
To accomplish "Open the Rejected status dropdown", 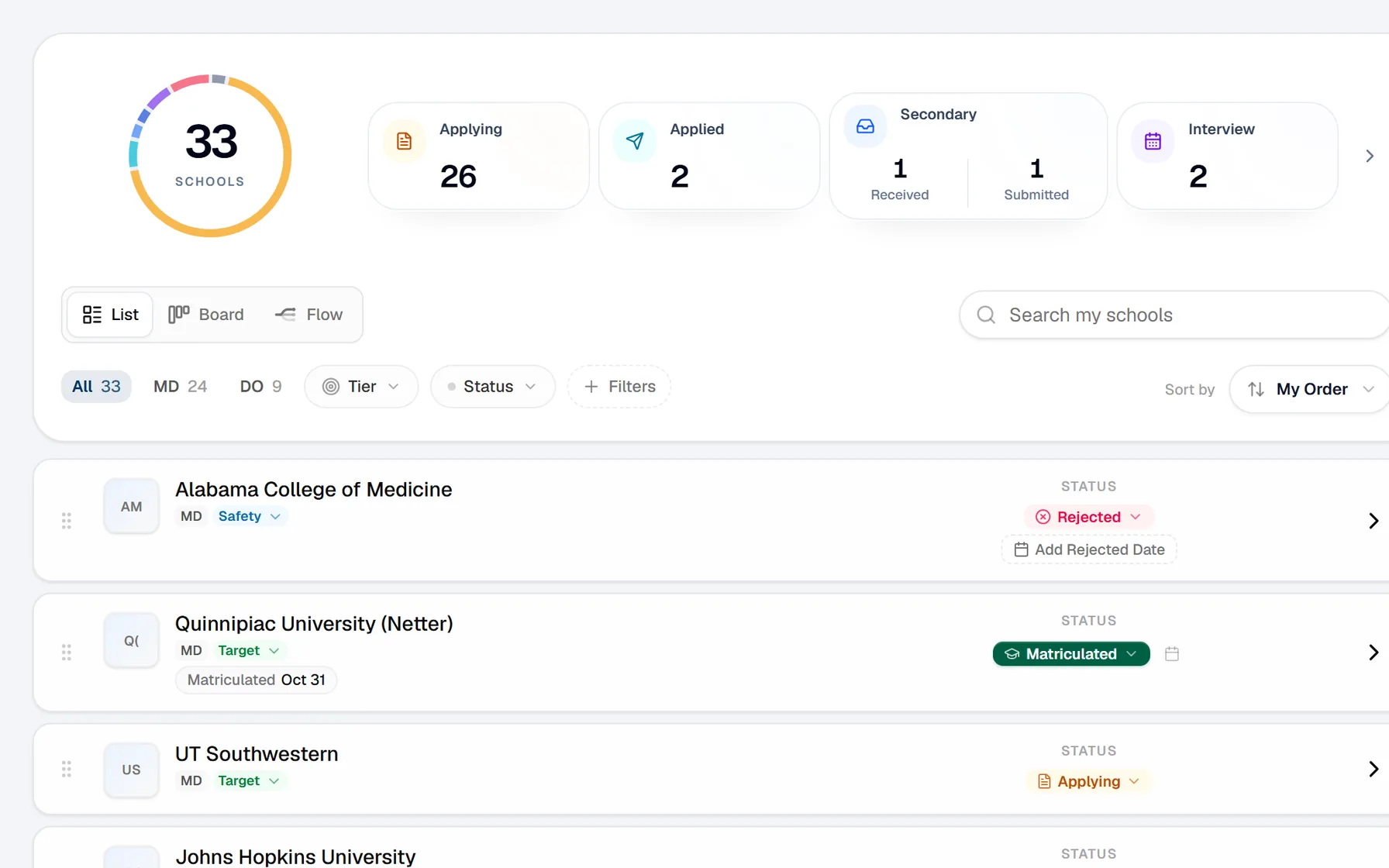I will pos(1089,517).
